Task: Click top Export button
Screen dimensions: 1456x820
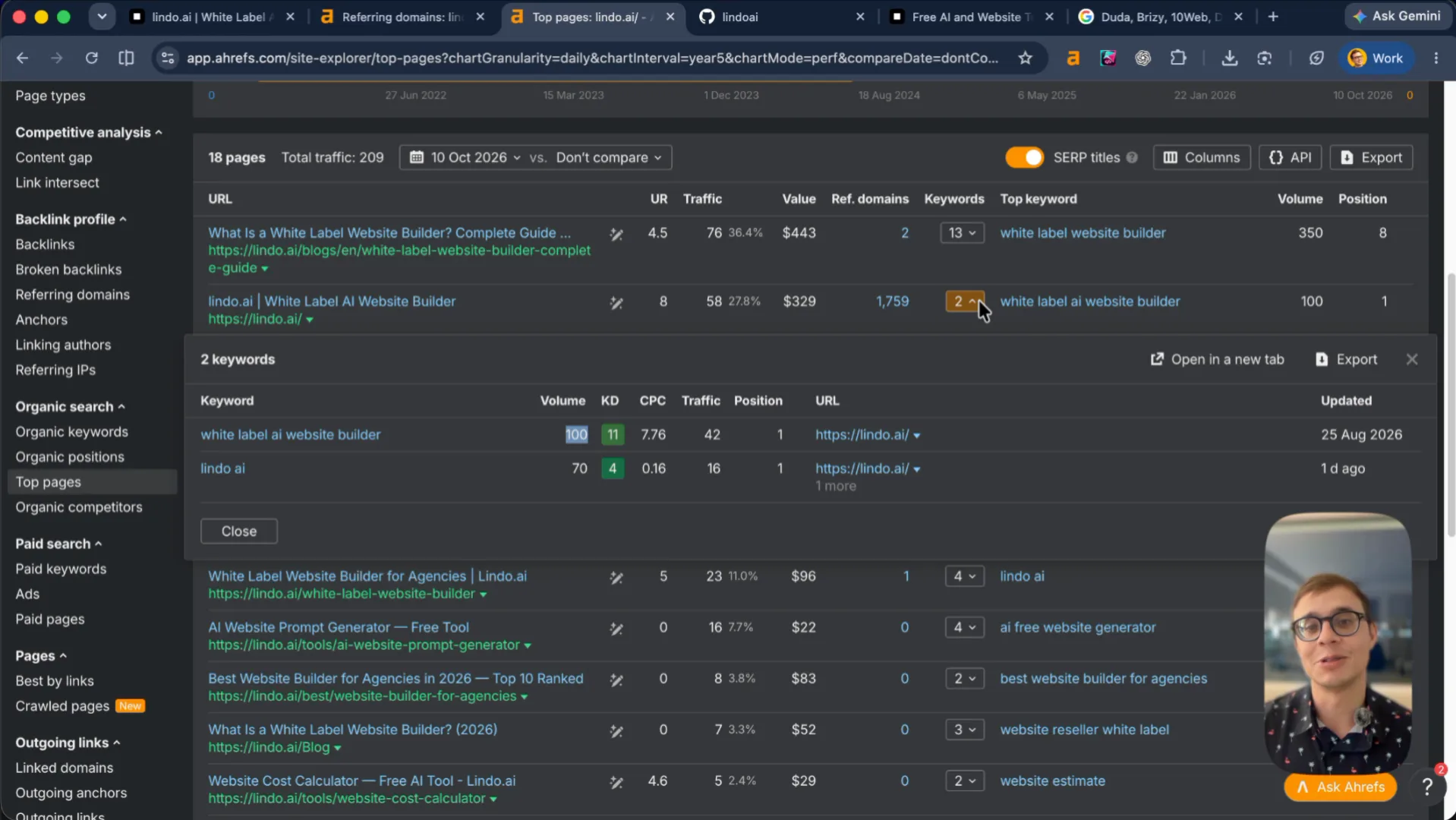Action: (1370, 157)
